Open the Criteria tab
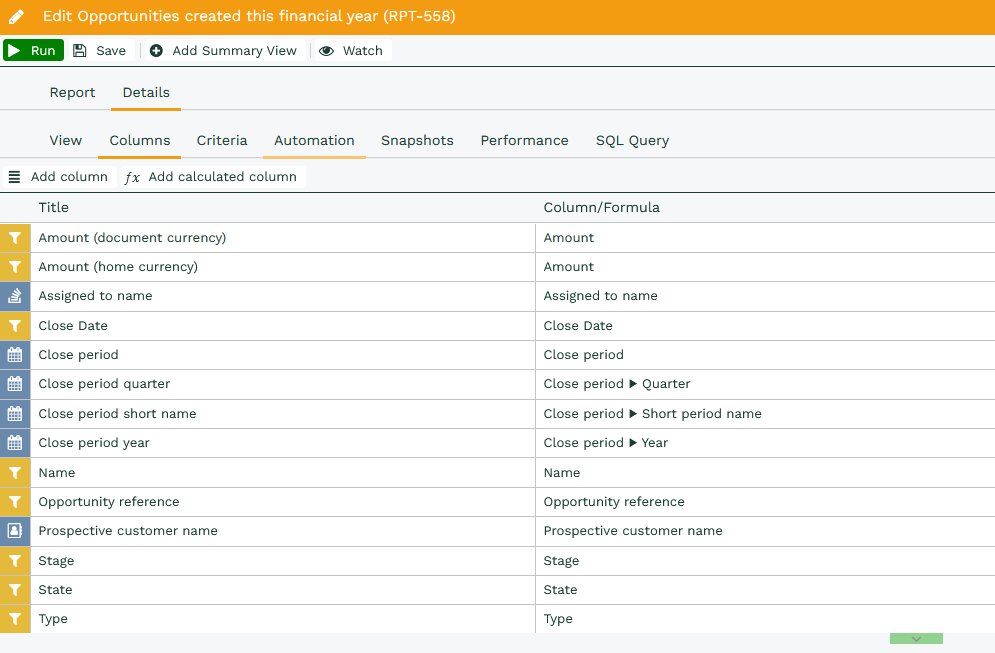The width and height of the screenshot is (995, 653). [x=222, y=140]
